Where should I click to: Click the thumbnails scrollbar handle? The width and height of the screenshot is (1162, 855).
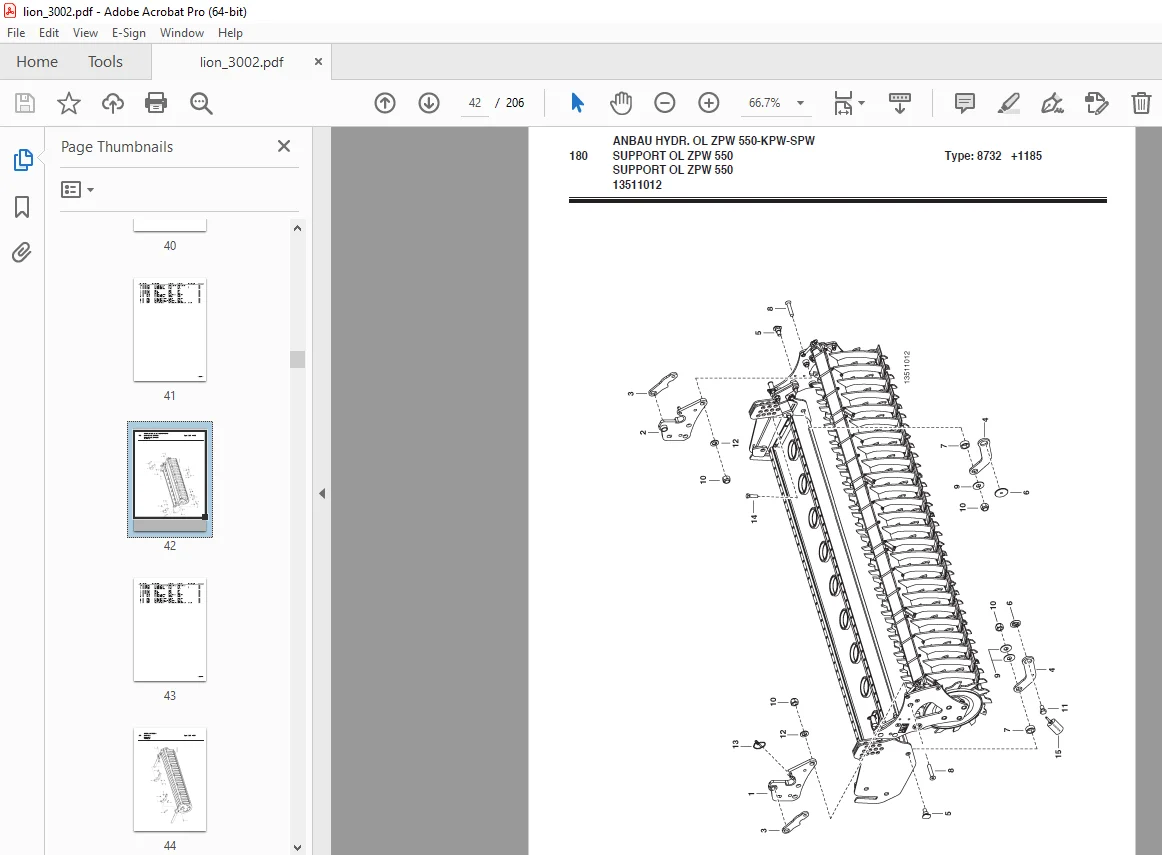pos(297,359)
